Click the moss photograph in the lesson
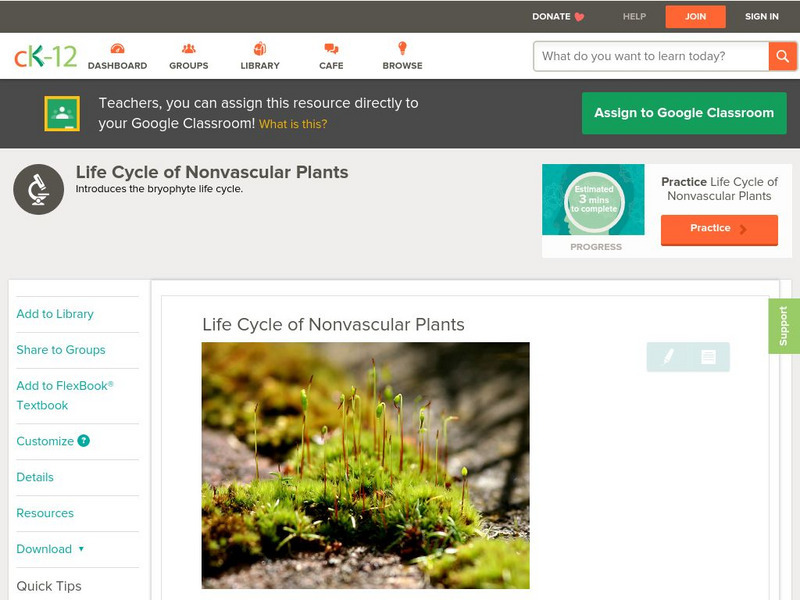This screenshot has height=600, width=800. (365, 465)
